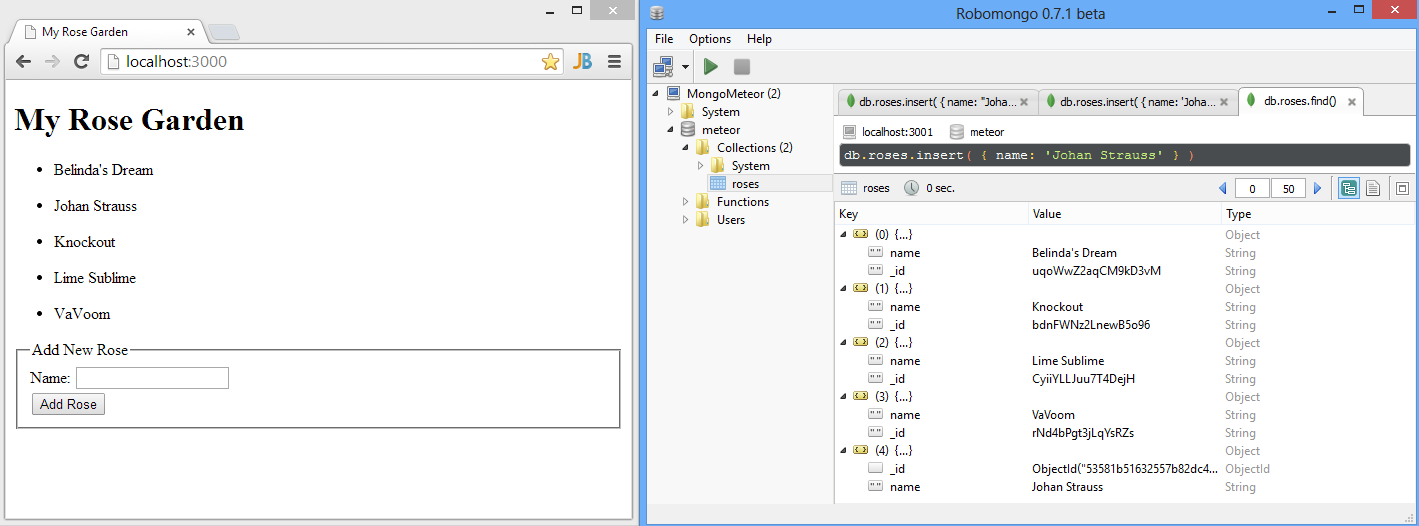The height and width of the screenshot is (526, 1419).
Task: Click the bookmark star in Chrome address bar
Action: coord(550,62)
